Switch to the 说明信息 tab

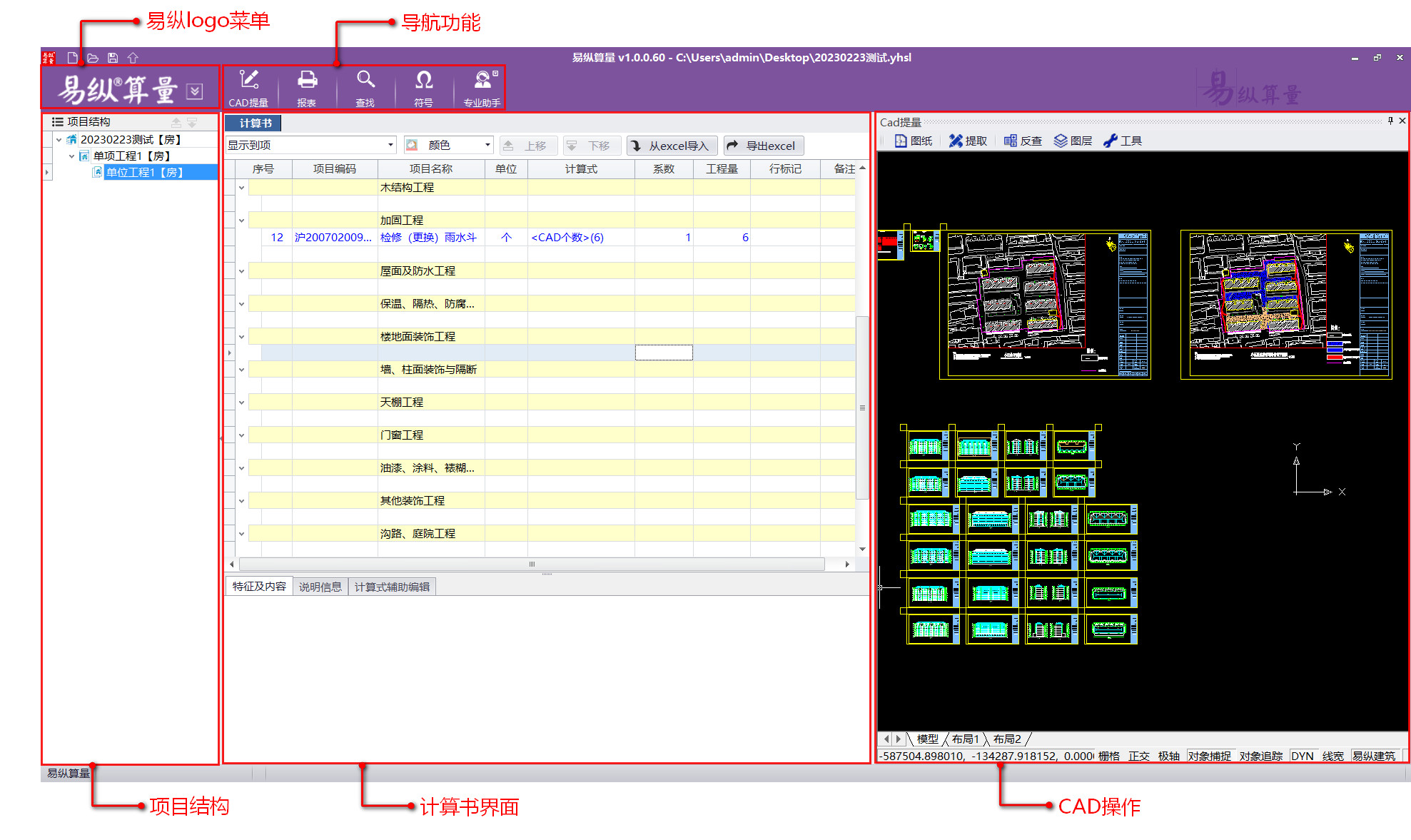320,587
